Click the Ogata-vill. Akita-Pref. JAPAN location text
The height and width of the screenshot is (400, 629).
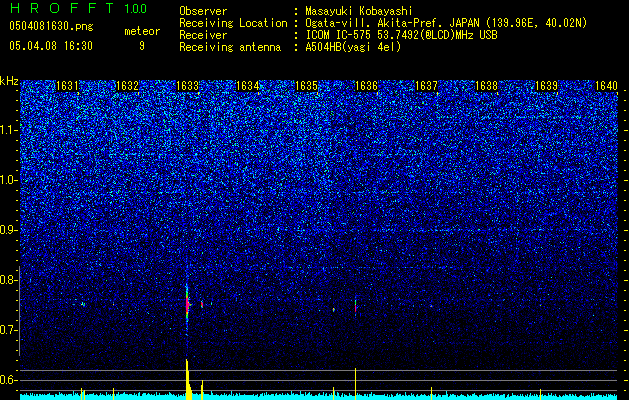(444, 23)
